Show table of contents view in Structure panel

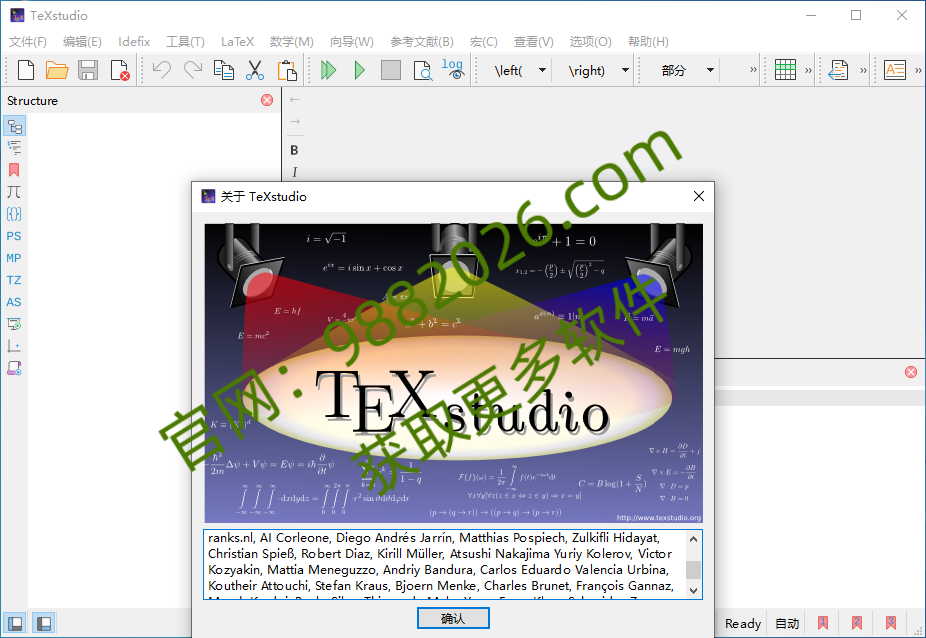pos(14,147)
